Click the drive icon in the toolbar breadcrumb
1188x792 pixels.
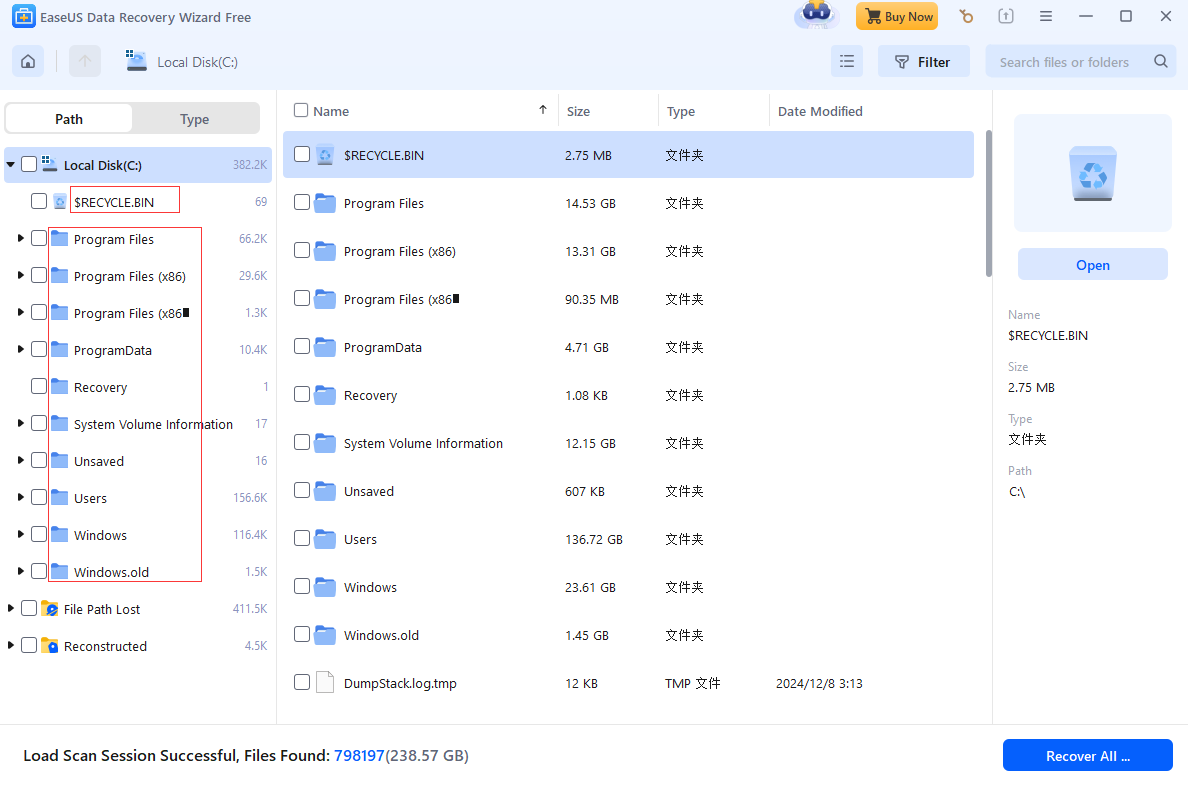pyautogui.click(x=136, y=61)
